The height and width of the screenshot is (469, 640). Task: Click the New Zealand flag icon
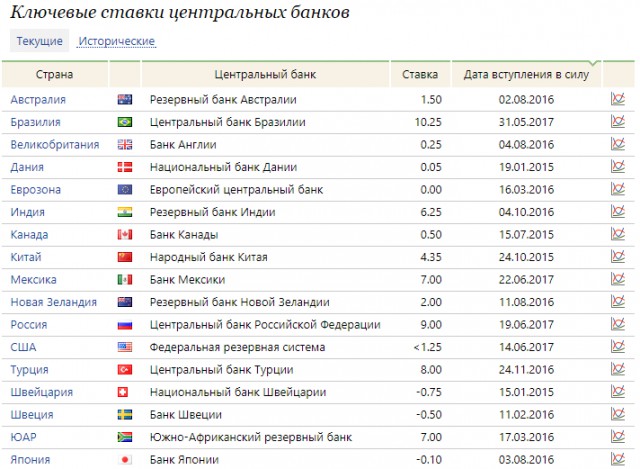(125, 302)
